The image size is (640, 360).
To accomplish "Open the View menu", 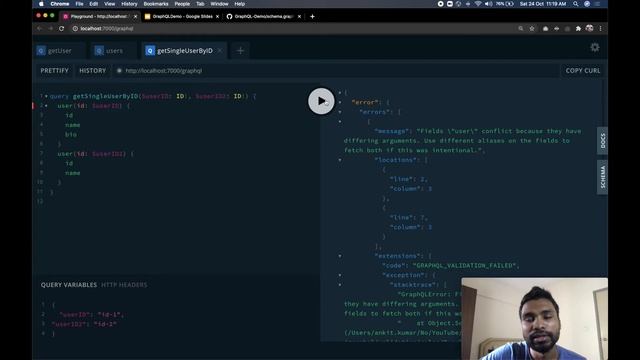I will [109, 4].
